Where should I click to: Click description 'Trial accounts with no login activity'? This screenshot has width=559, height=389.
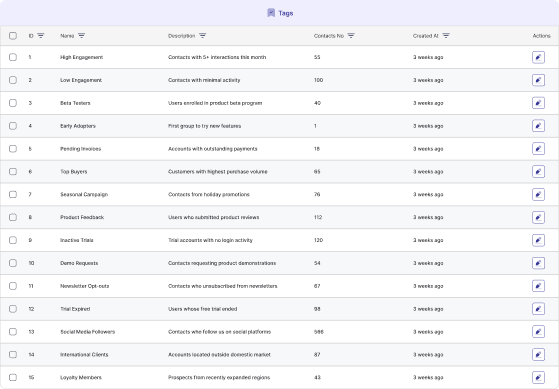(210, 240)
